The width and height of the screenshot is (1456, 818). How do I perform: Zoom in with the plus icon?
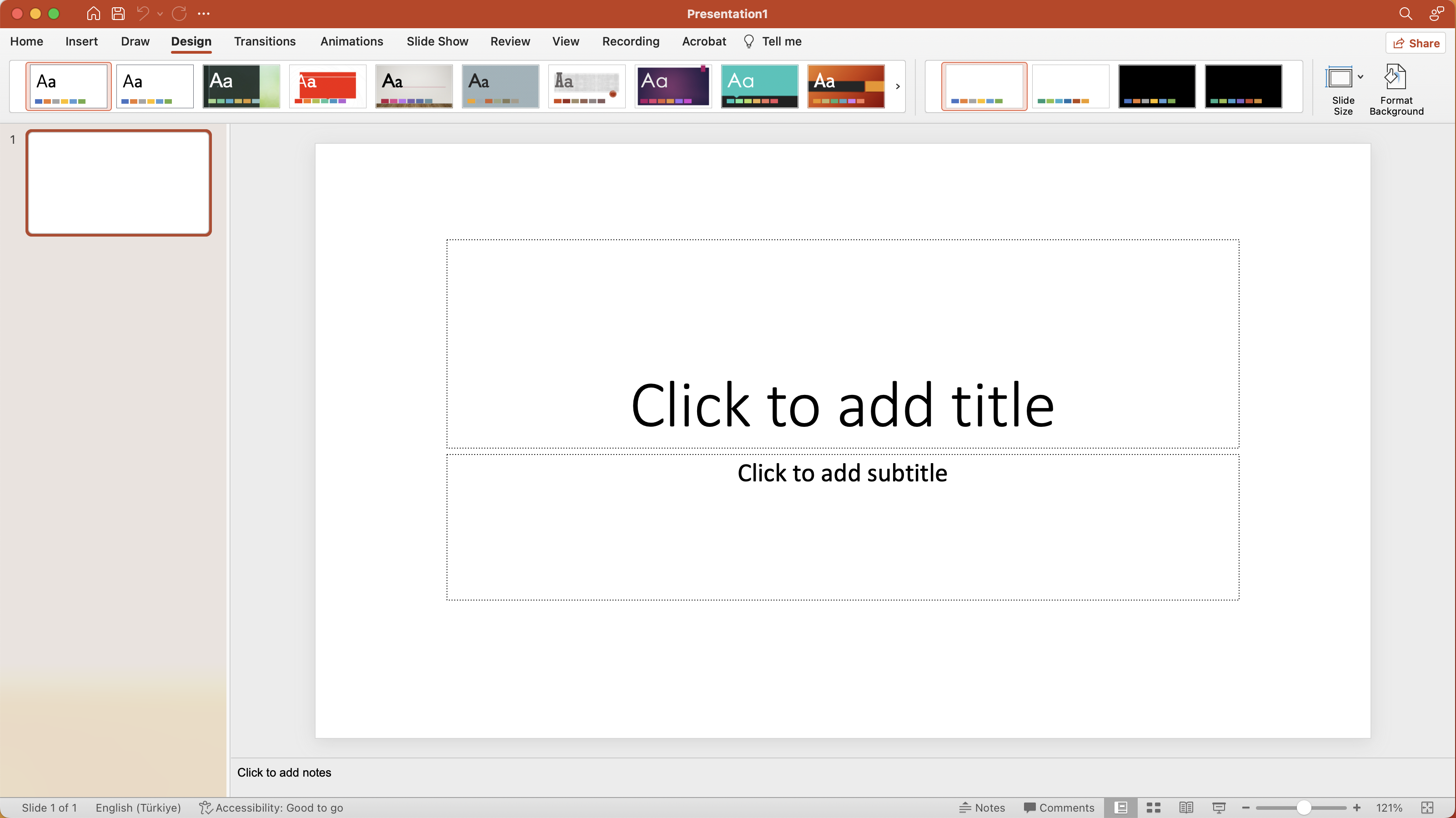[1356, 807]
